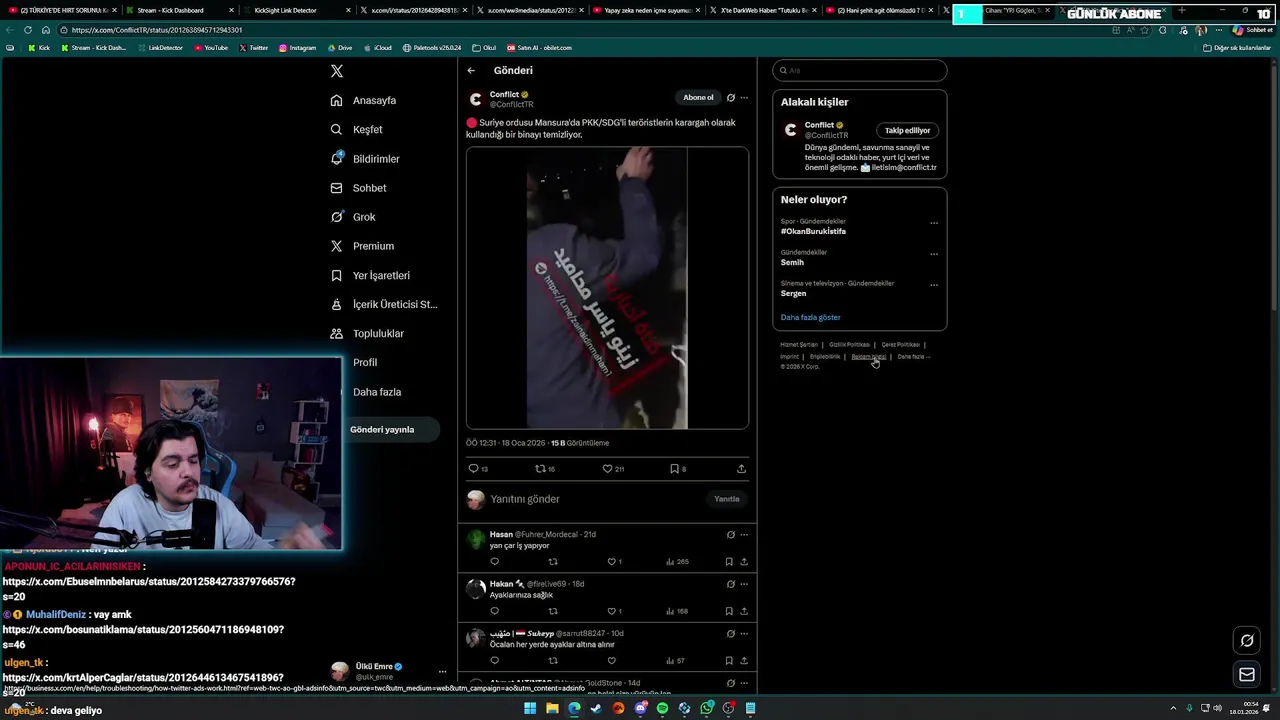Viewport: 1280px width, 720px height.
Task: Click Takip ediliyor button for Conflict
Action: click(907, 130)
